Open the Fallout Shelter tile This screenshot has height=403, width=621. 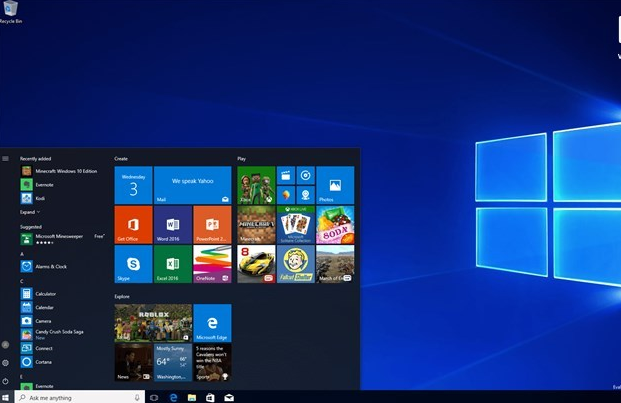(x=296, y=264)
